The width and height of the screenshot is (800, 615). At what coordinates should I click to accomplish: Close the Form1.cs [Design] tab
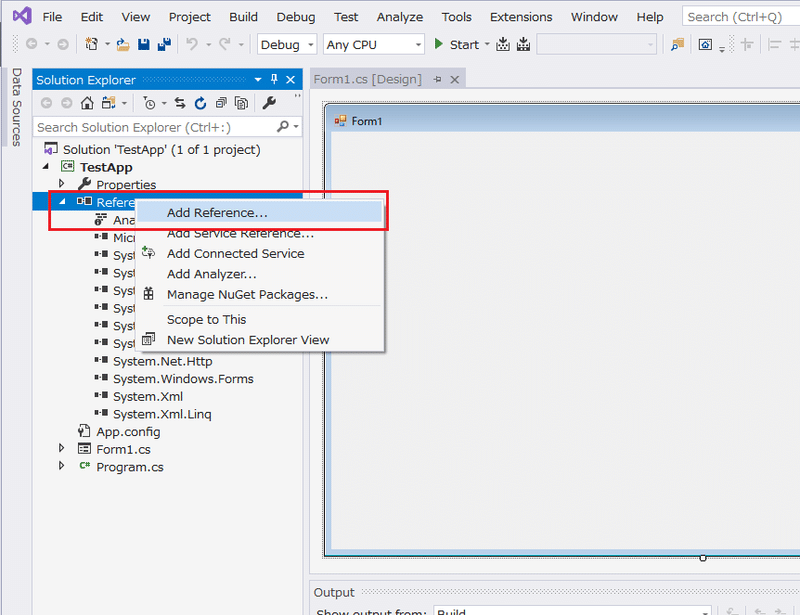click(x=455, y=80)
